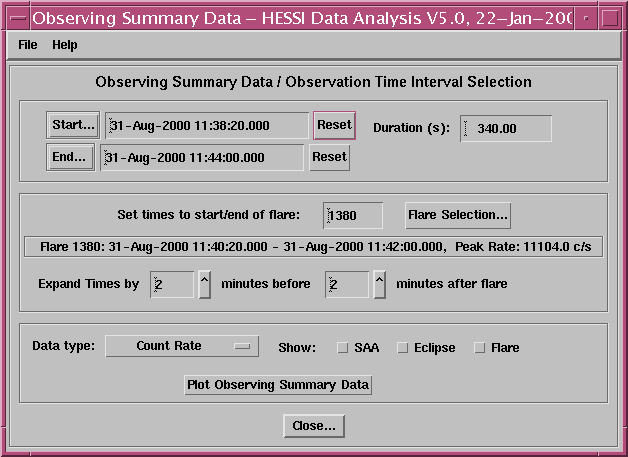The height and width of the screenshot is (457, 628).
Task: Open the window menu icon in title bar
Action: (15, 16)
